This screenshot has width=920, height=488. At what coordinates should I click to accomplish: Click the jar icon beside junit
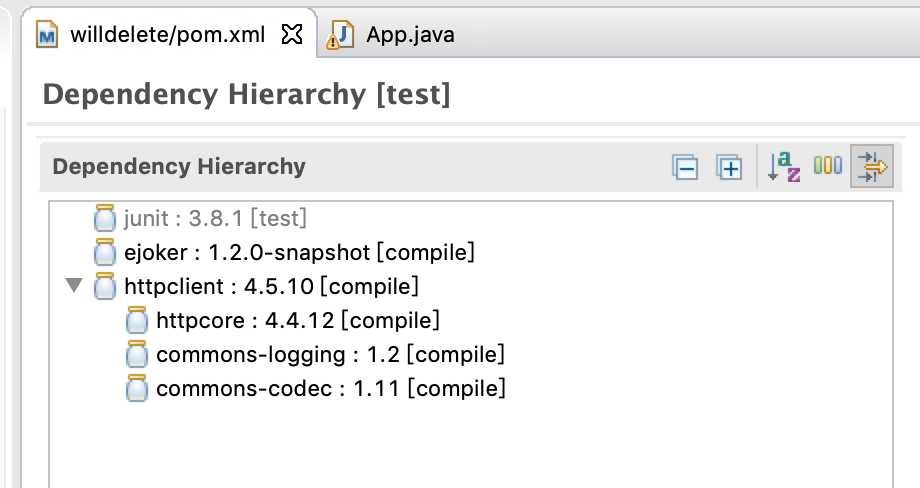pos(104,218)
